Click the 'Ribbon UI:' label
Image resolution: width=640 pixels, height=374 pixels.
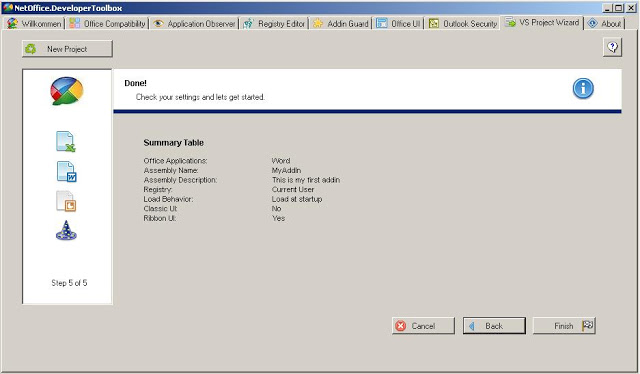160,218
